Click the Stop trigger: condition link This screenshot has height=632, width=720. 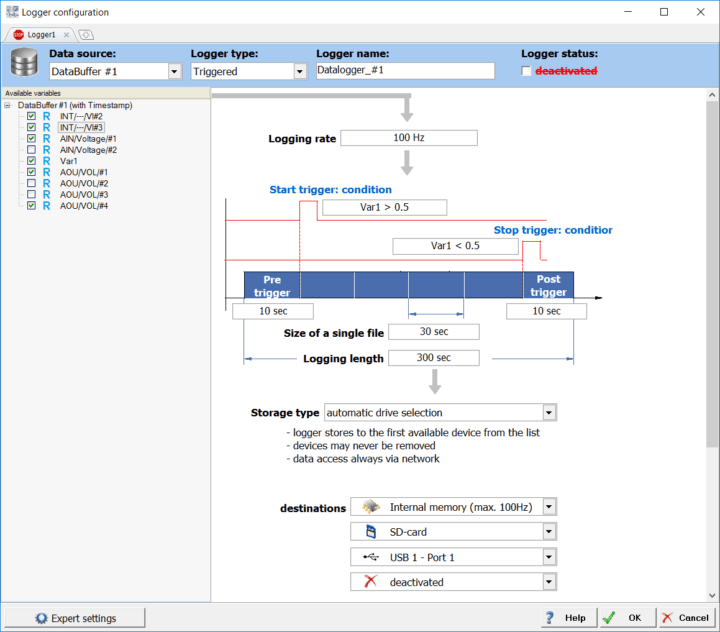pos(553,230)
